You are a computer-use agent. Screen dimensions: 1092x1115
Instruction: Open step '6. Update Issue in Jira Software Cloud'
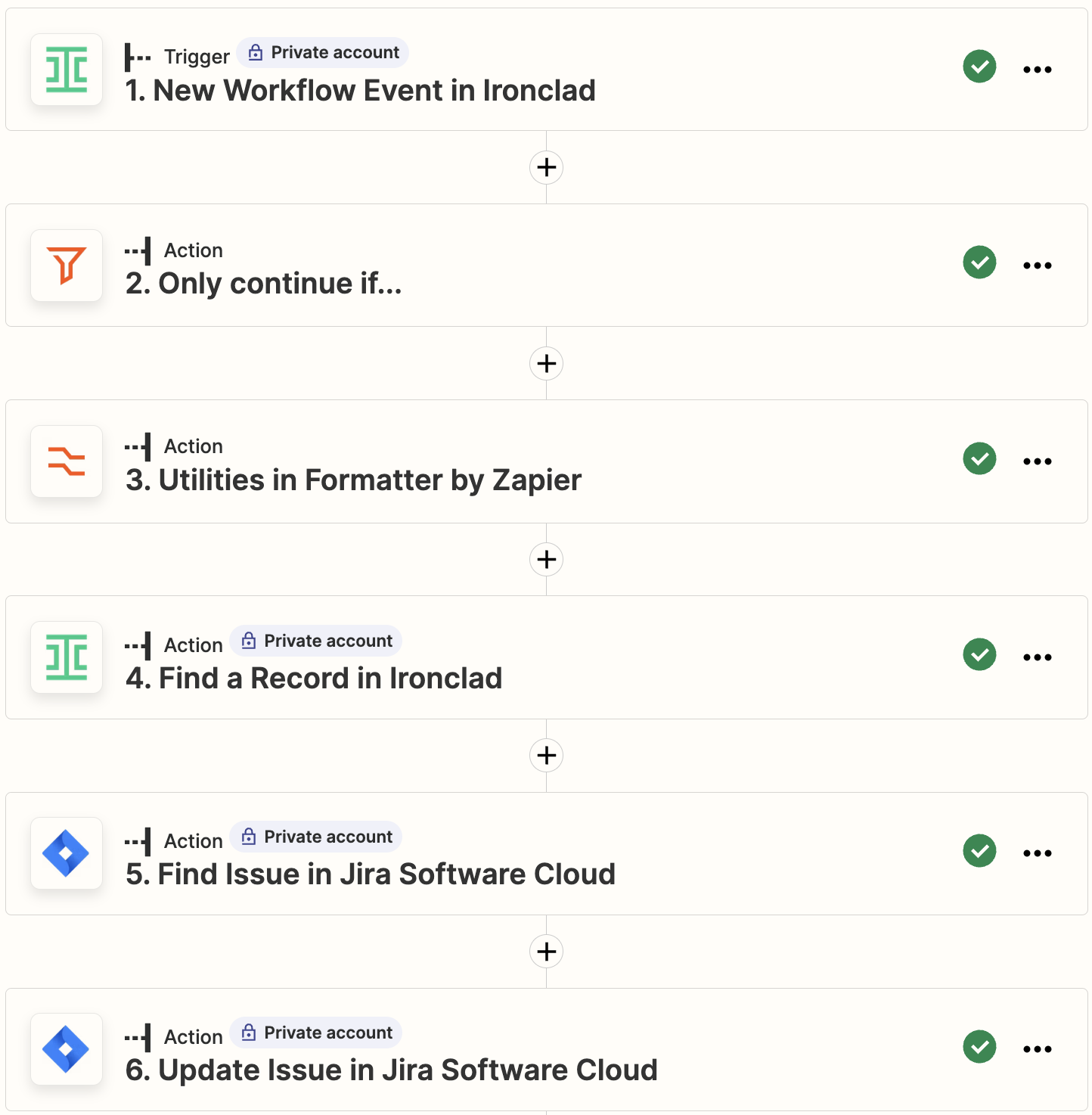pos(546,1049)
